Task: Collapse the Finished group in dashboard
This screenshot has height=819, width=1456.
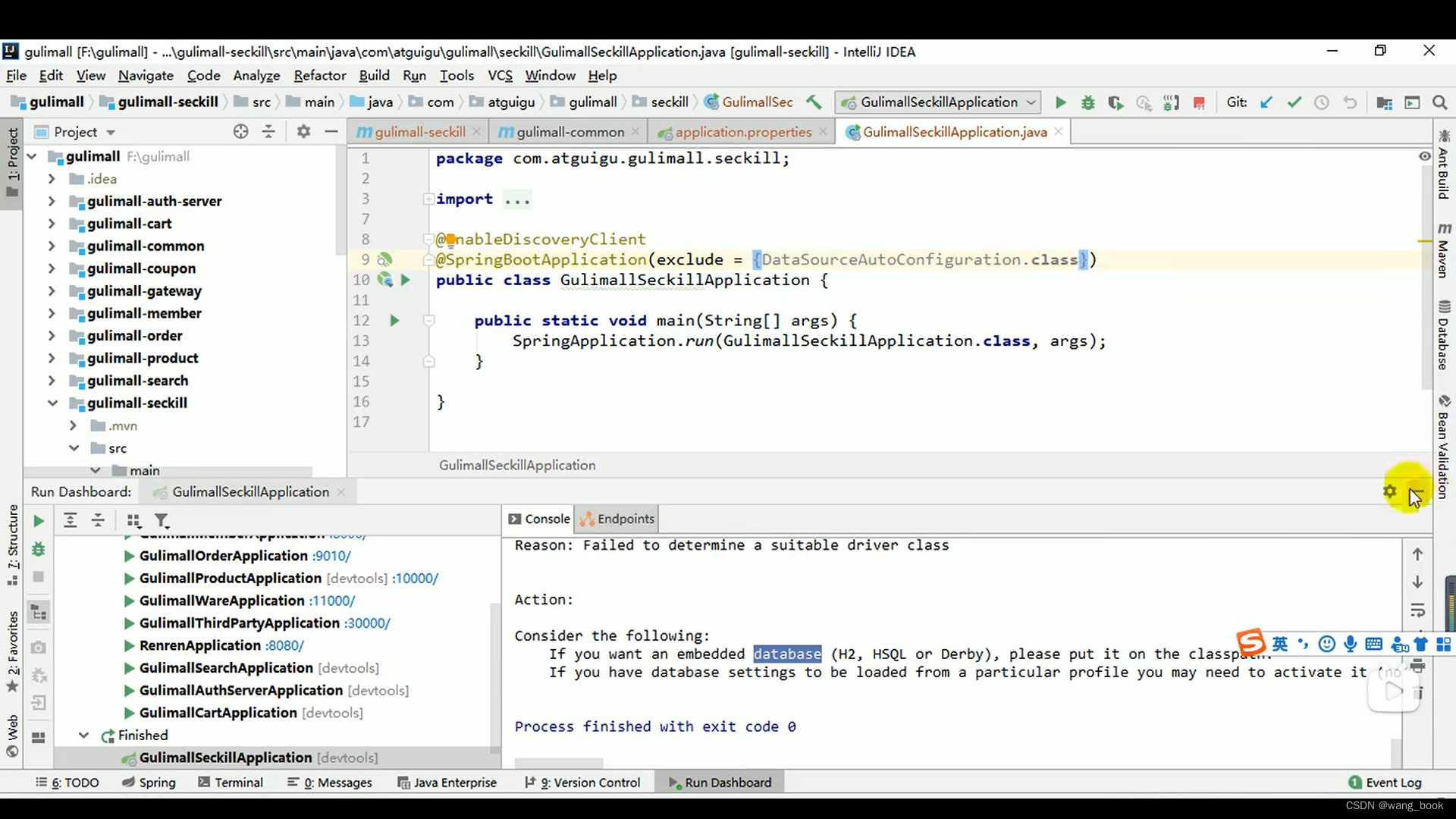Action: pos(83,735)
